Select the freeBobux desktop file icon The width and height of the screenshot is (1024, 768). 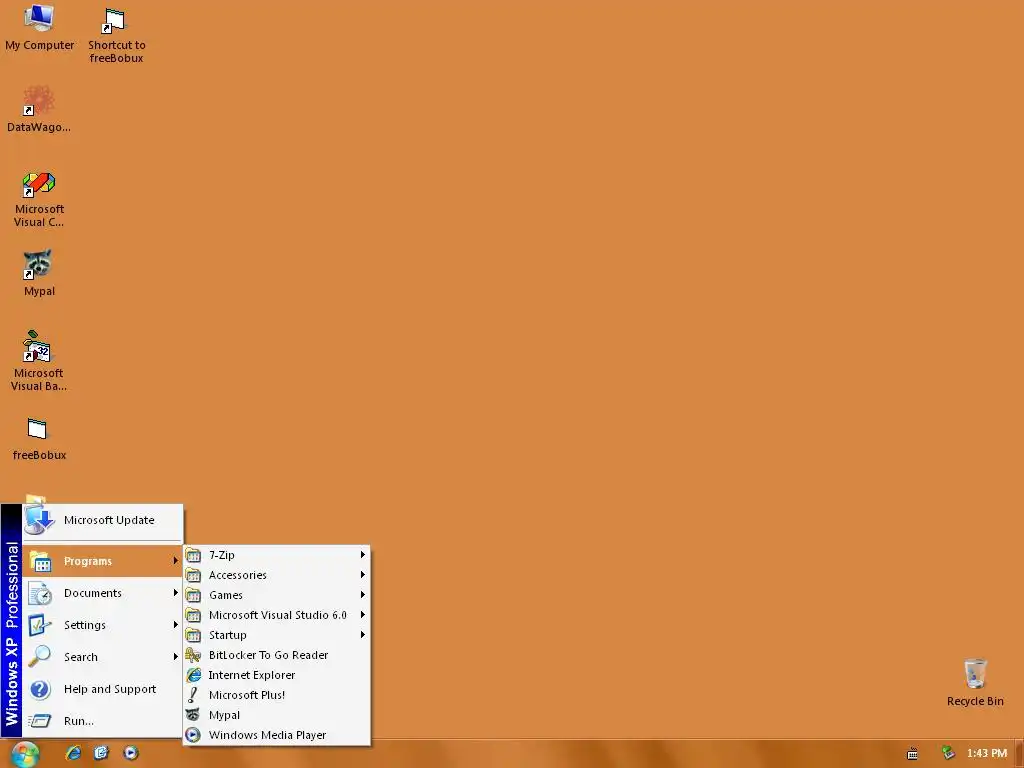point(39,439)
